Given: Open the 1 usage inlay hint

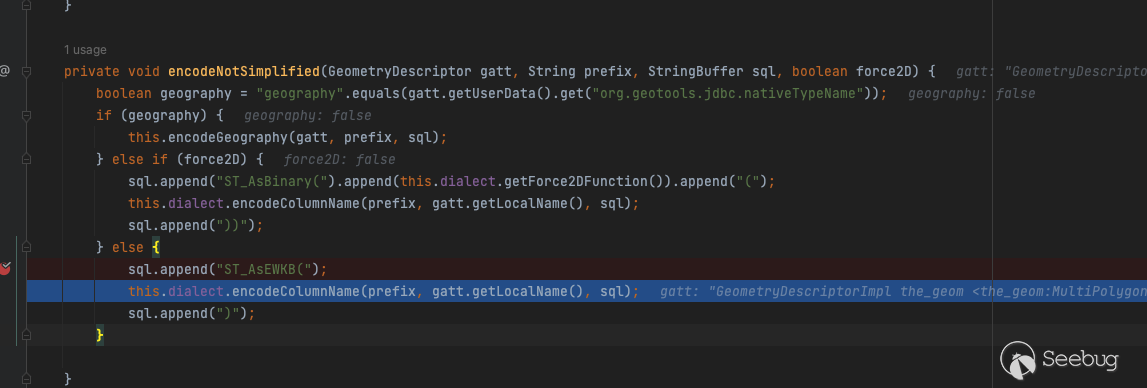Looking at the screenshot, I should (x=85, y=50).
